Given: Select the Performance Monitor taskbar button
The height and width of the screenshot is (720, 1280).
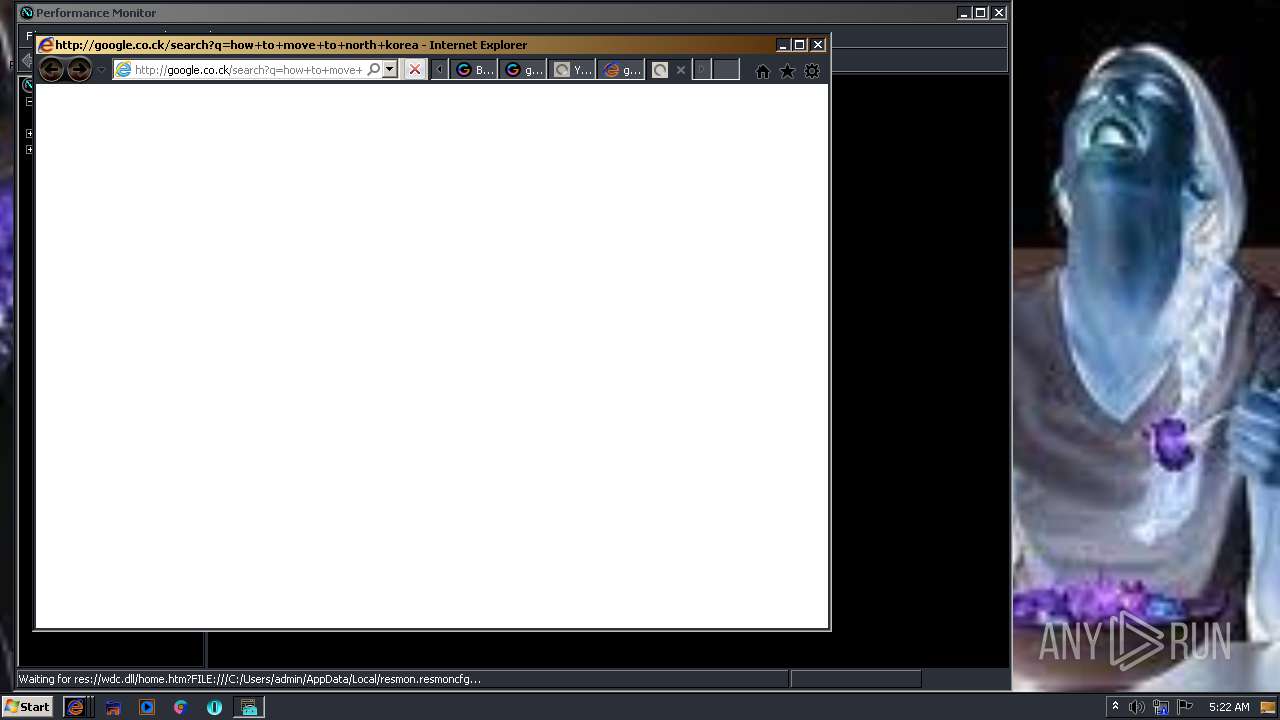Looking at the screenshot, I should click(249, 707).
